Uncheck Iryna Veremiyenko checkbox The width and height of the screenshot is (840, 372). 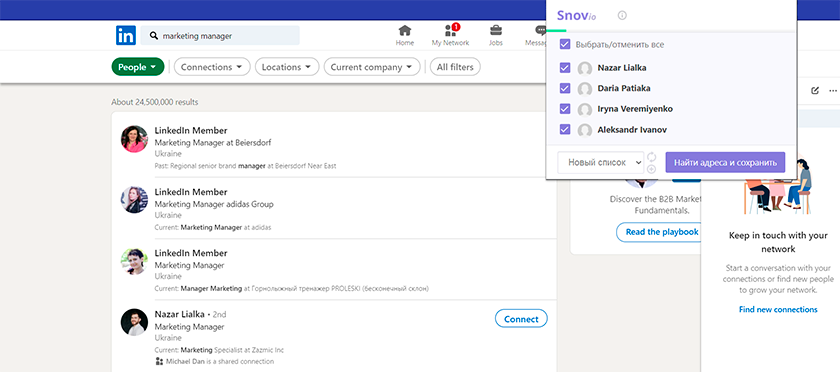[x=565, y=109]
